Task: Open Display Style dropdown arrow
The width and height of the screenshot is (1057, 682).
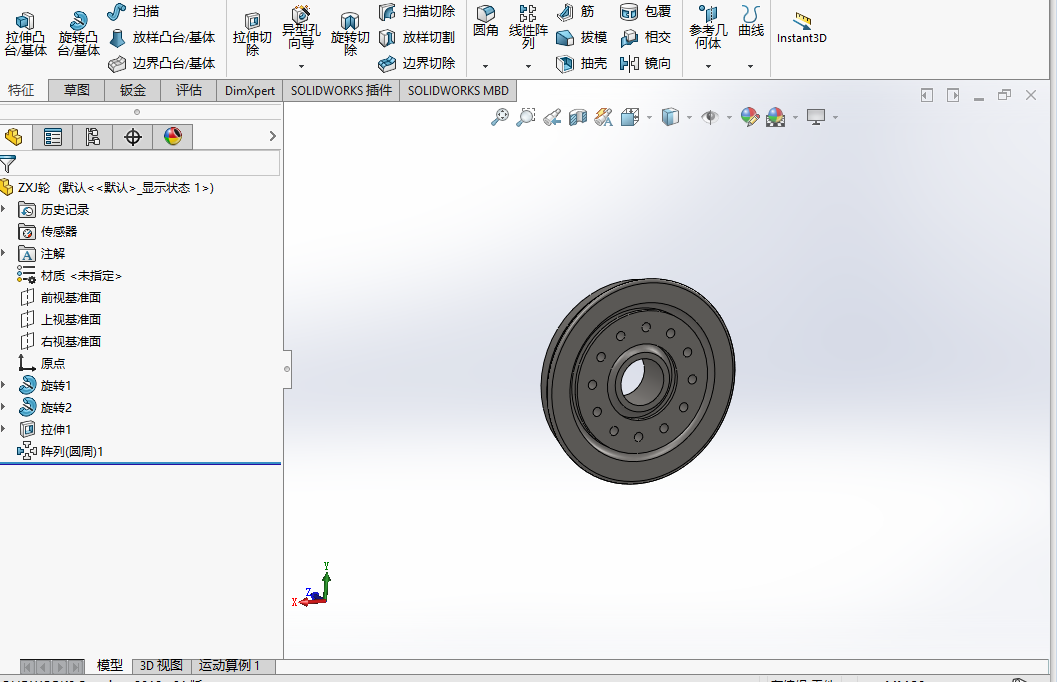Action: (689, 118)
